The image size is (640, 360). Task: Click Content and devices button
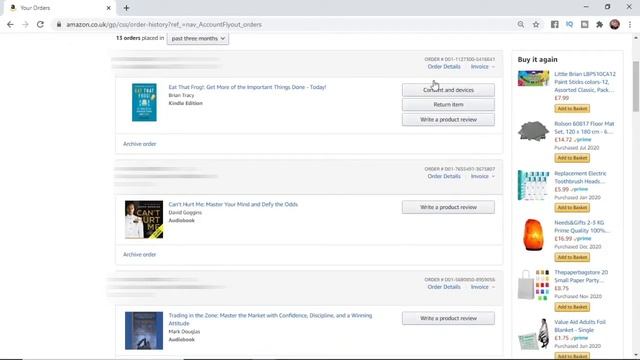tap(448, 90)
